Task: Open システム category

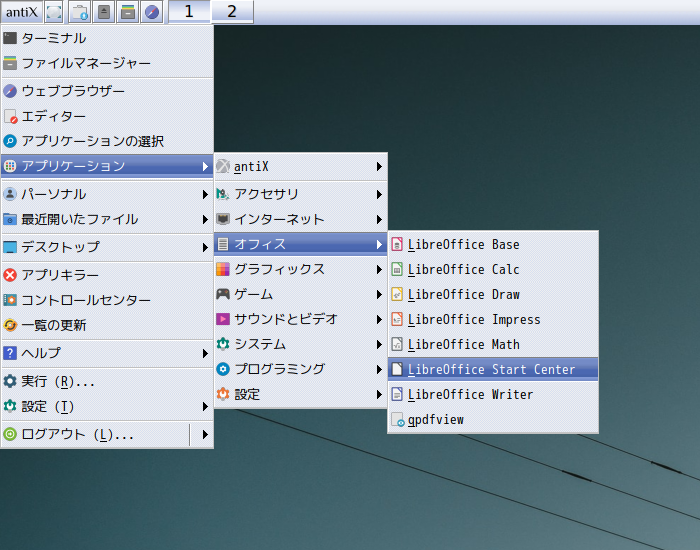Action: (x=300, y=344)
